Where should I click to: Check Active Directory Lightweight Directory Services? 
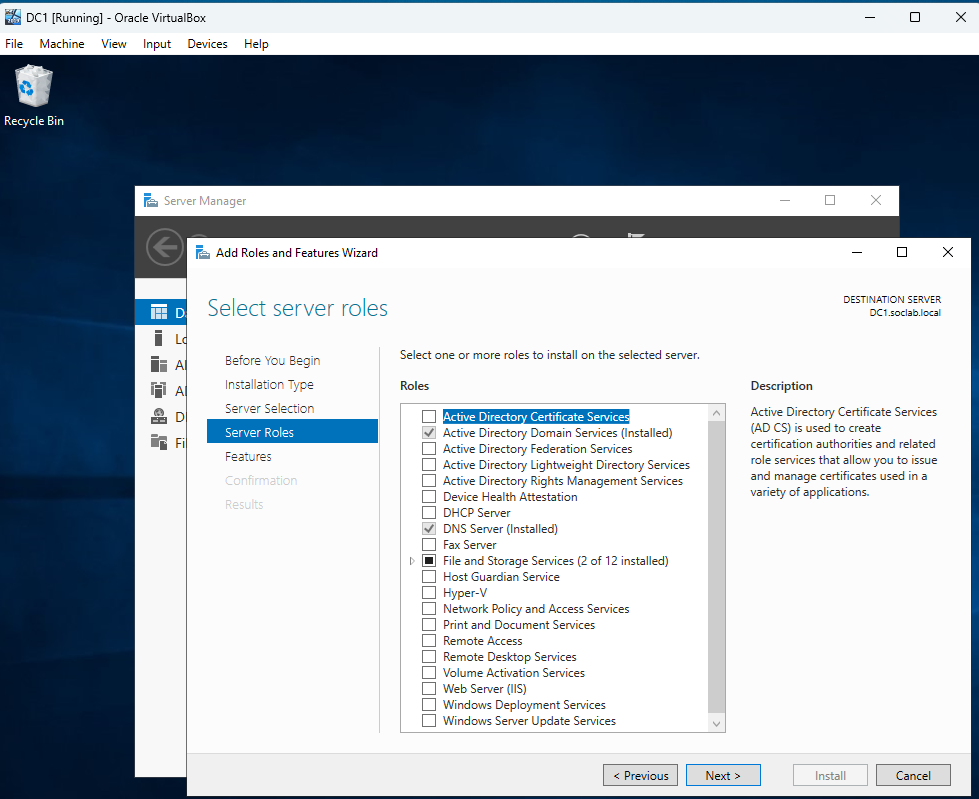[x=429, y=464]
